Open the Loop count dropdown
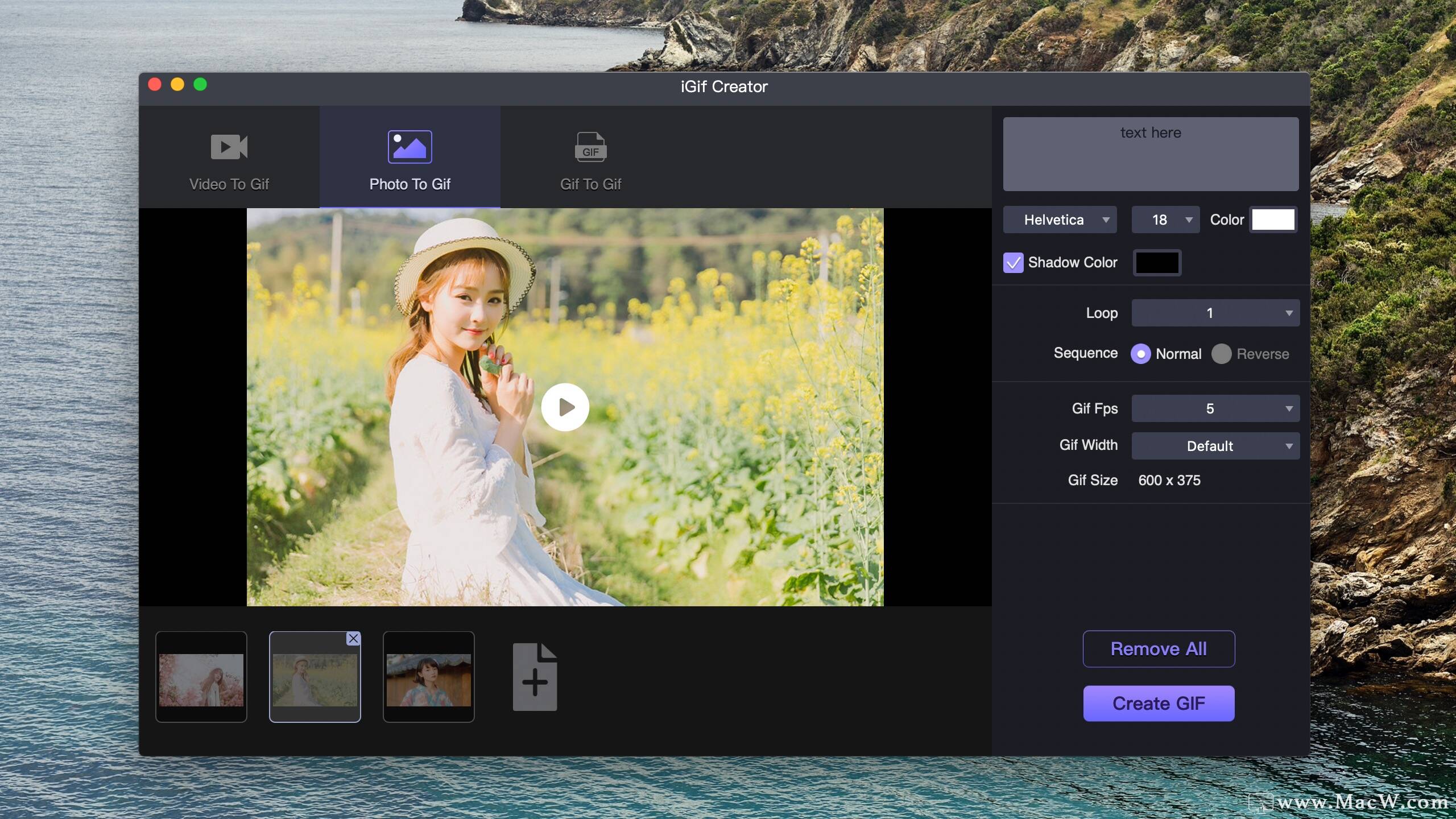This screenshot has height=819, width=1456. coord(1215,313)
